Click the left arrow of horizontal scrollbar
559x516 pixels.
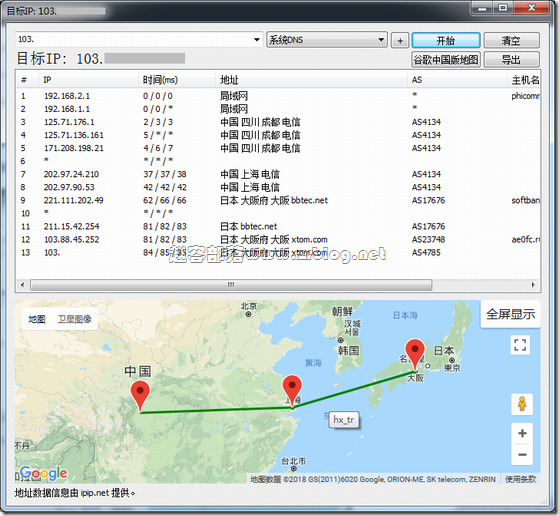[23, 285]
